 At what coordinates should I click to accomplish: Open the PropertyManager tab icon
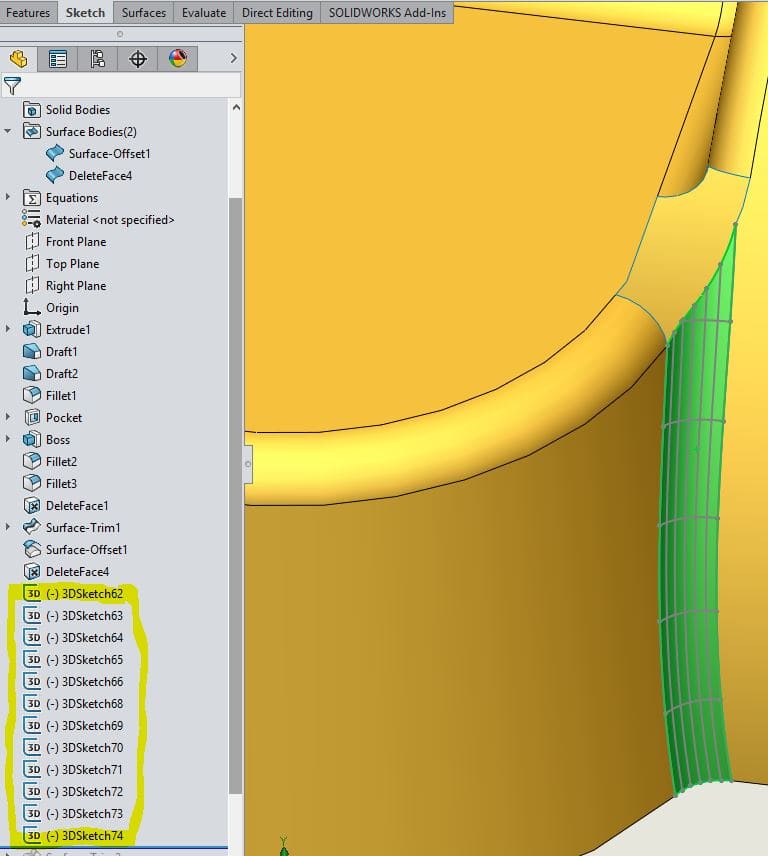(x=58, y=59)
